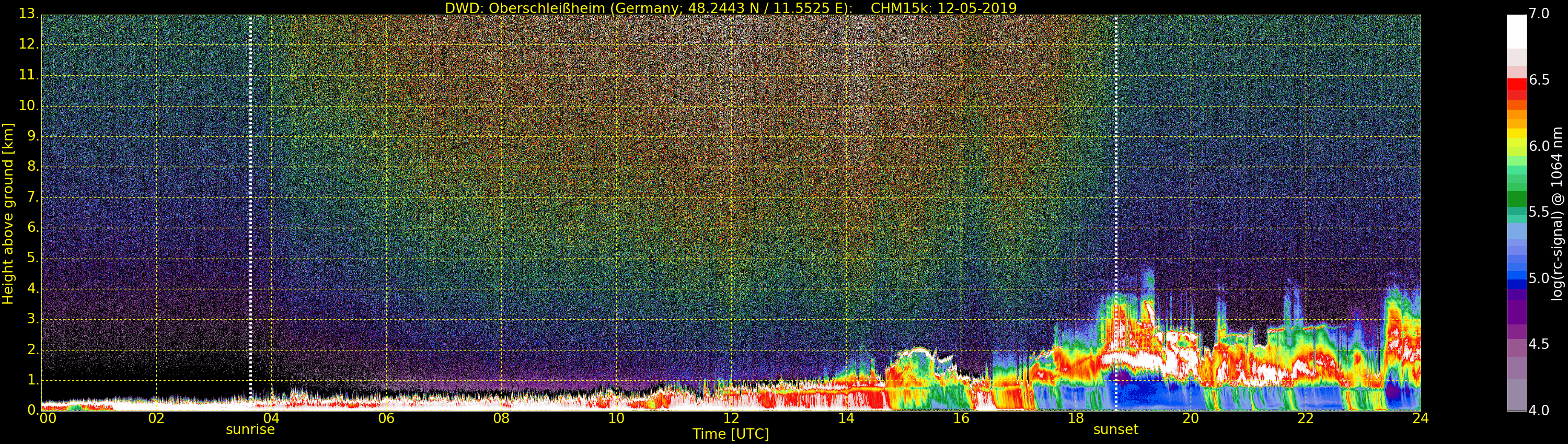
Task: Click the dark green segment of the colorbar
Action: (x=1516, y=200)
